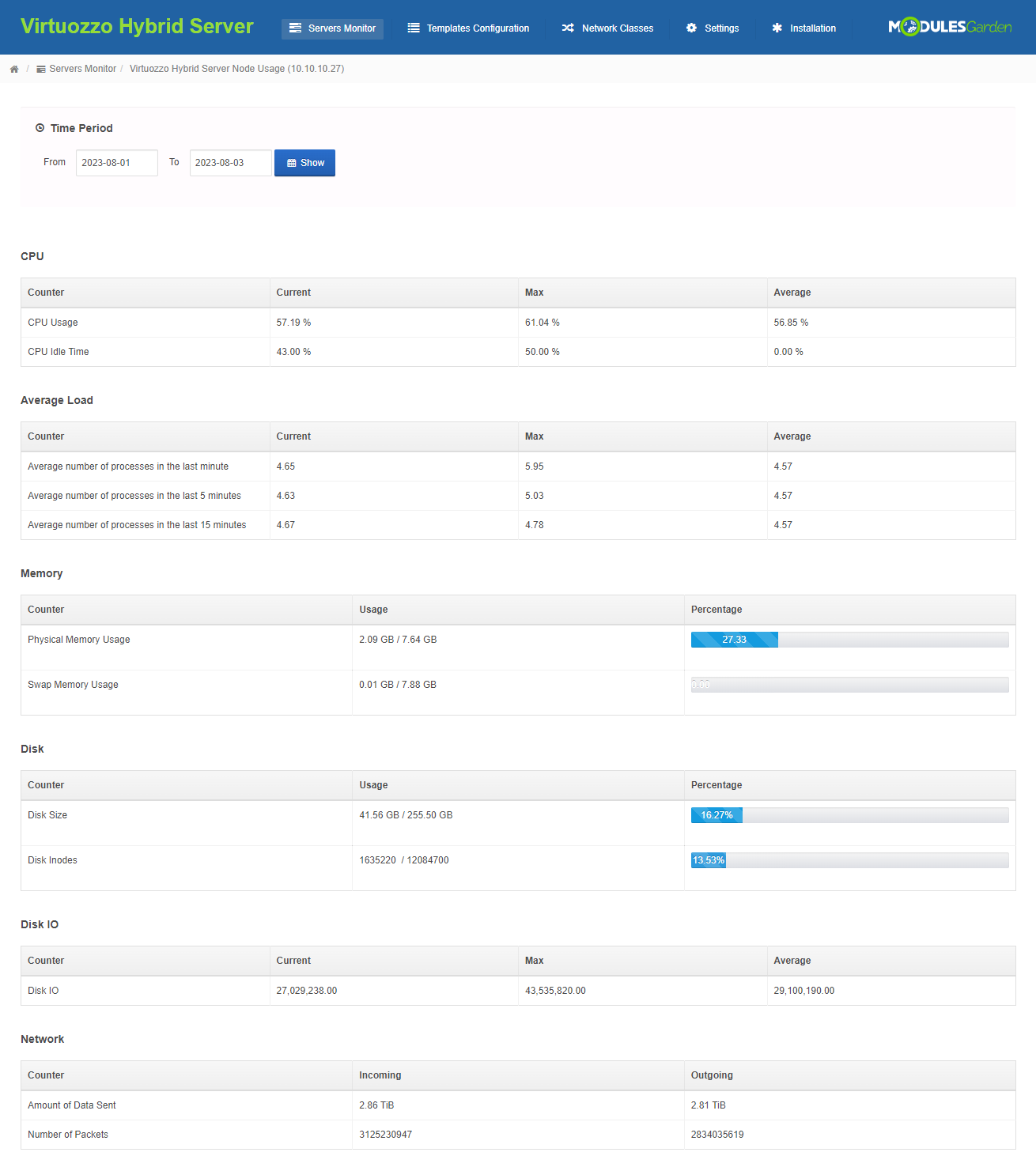Image resolution: width=1036 pixels, height=1171 pixels.
Task: Open Settings via the gear icon
Action: (692, 28)
